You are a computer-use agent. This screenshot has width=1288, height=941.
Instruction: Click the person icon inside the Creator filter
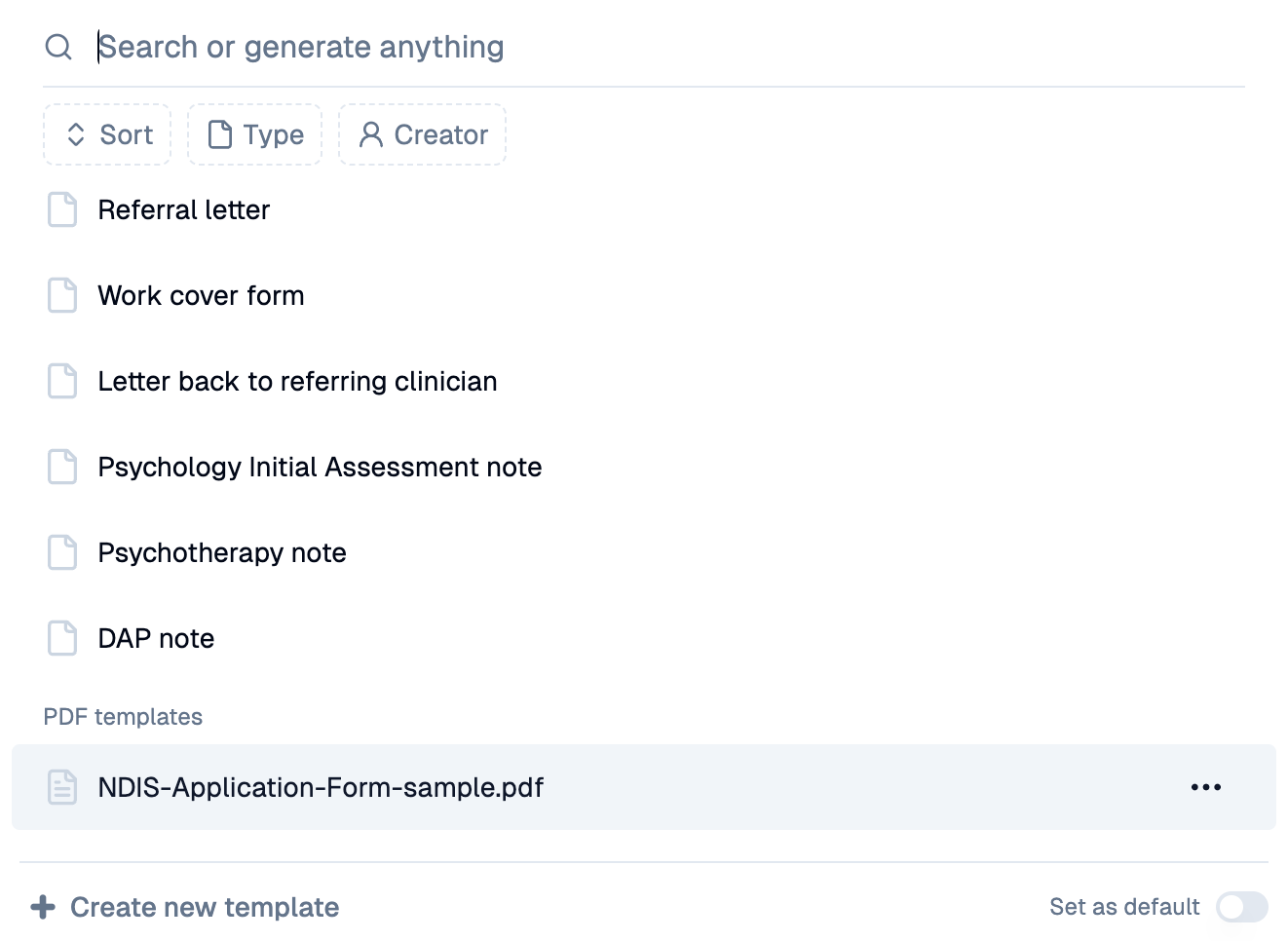point(369,134)
